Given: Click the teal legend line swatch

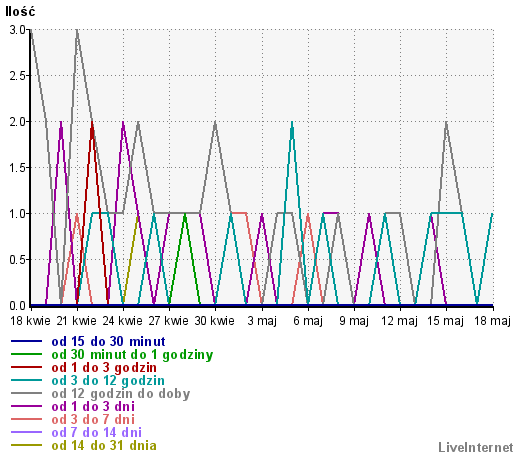Looking at the screenshot, I should 26,380.
